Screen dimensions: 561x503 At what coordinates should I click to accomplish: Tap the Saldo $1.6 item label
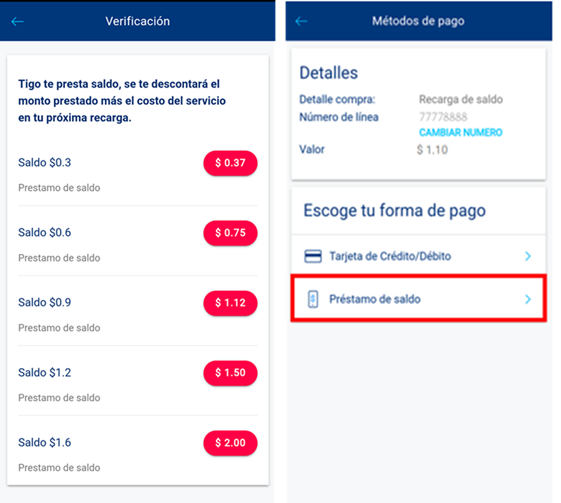(45, 443)
